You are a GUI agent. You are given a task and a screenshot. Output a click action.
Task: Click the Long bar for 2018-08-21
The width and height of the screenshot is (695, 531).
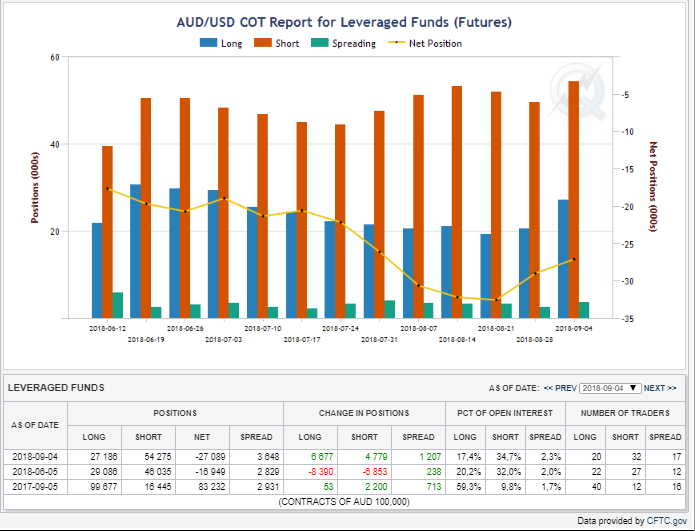485,276
